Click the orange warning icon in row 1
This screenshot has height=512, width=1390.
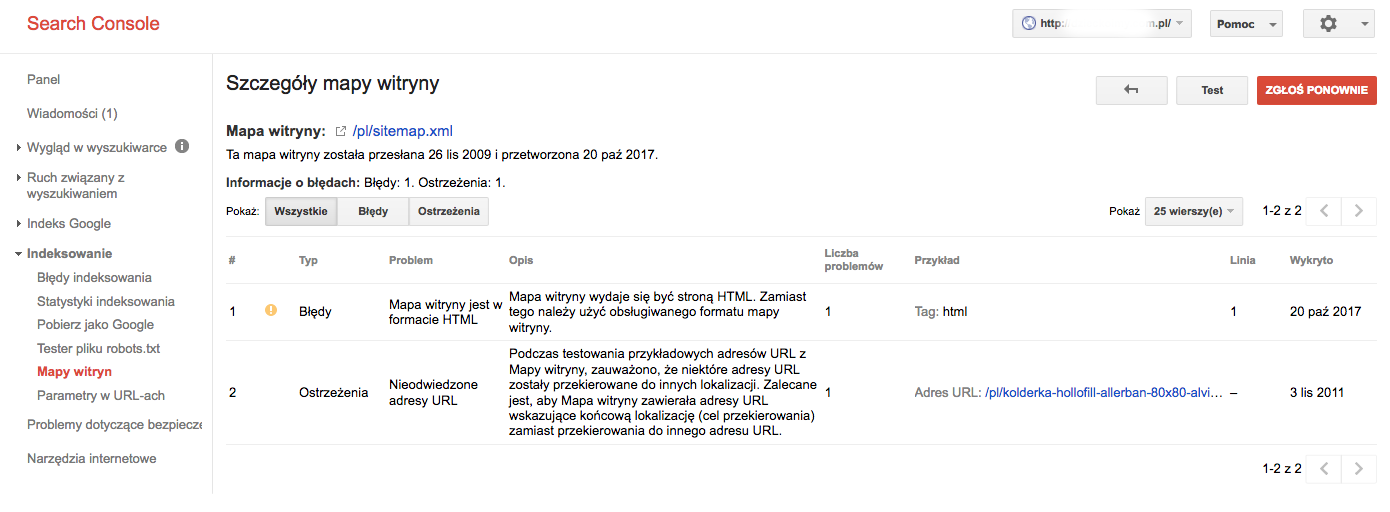(x=270, y=311)
